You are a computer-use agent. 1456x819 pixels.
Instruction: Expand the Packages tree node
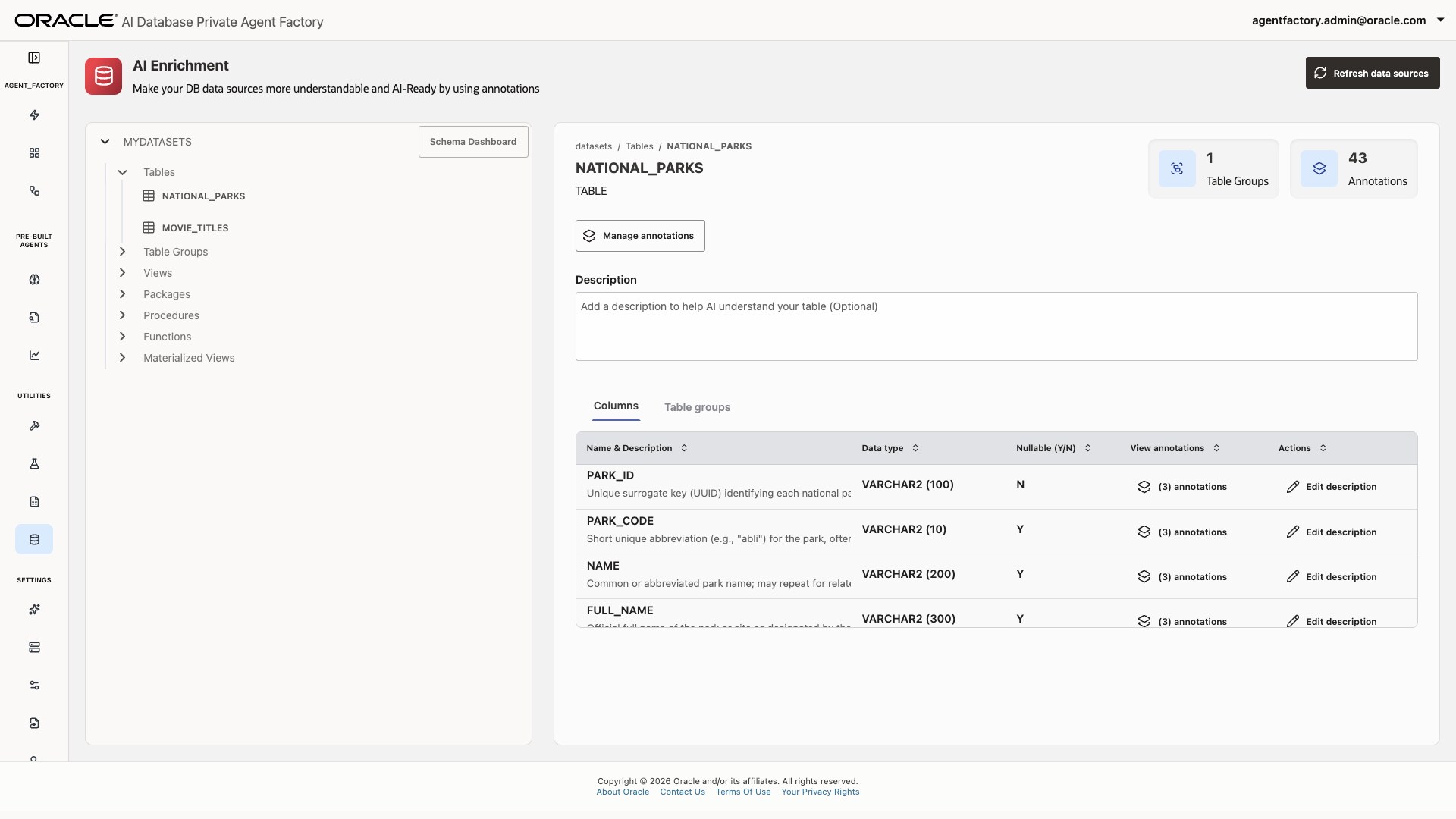(122, 294)
